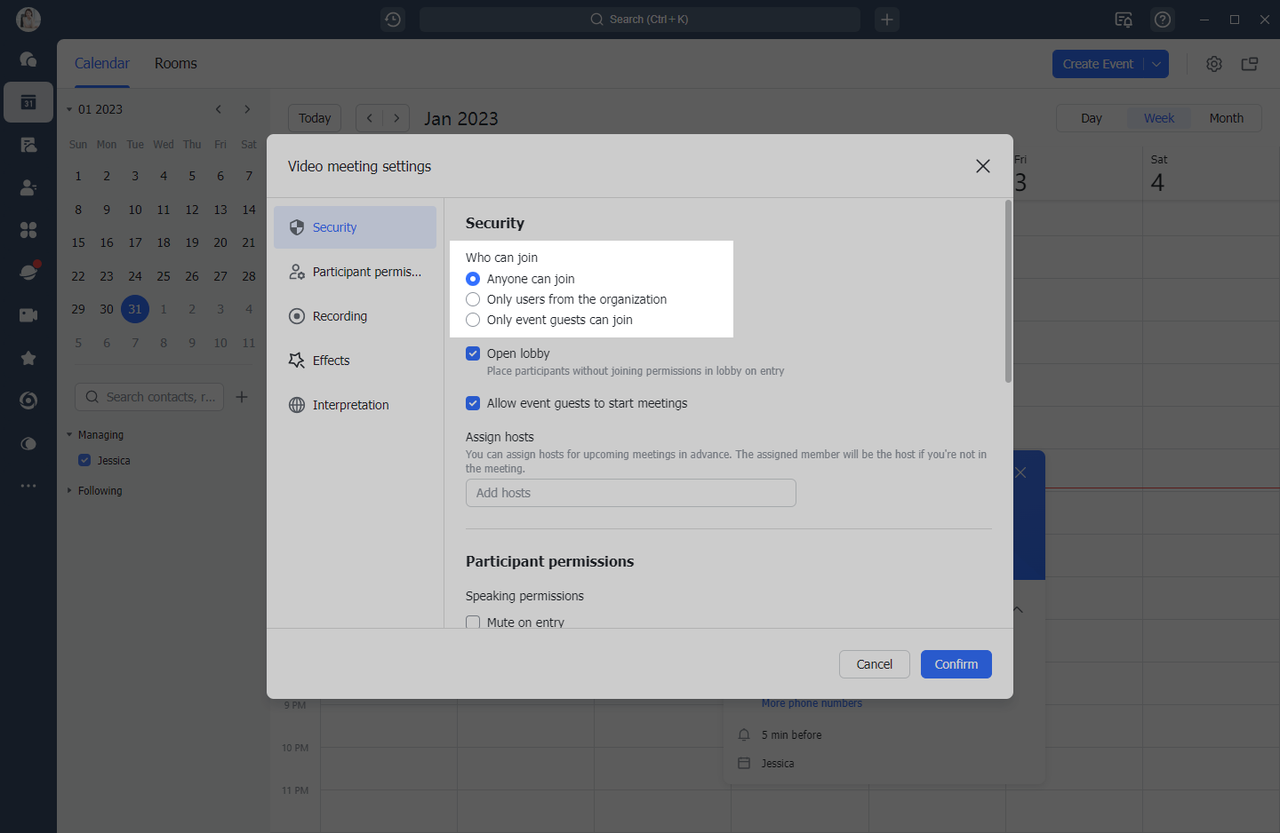Close the video meeting settings dialog
The width and height of the screenshot is (1280, 833).
[982, 166]
